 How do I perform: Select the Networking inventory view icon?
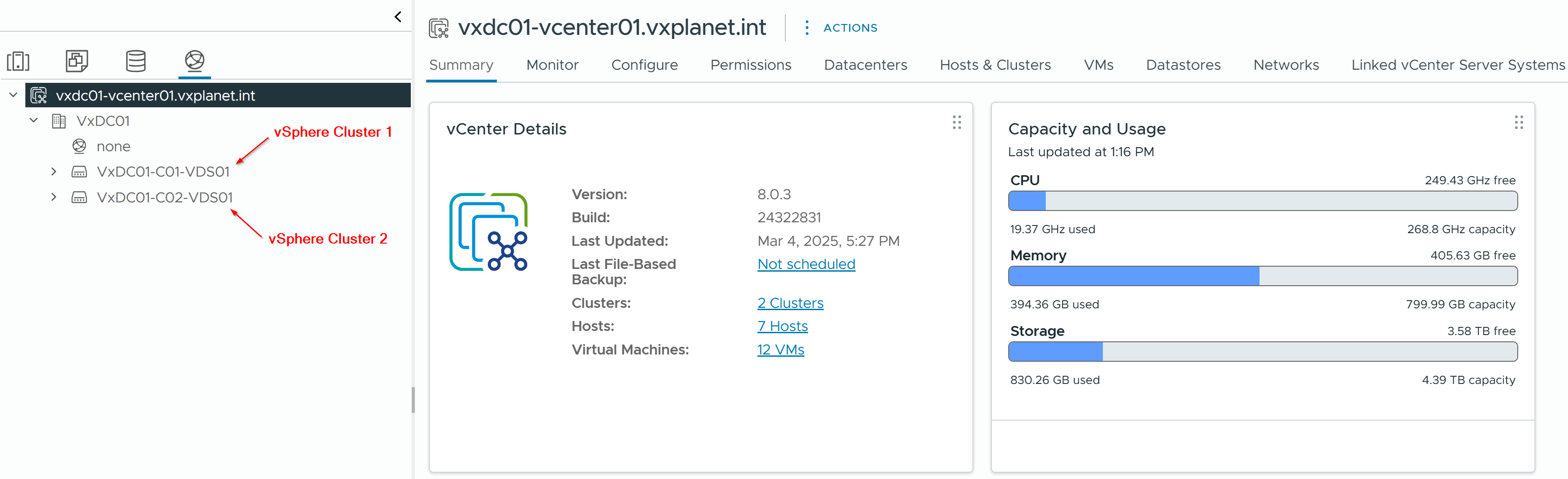(194, 61)
